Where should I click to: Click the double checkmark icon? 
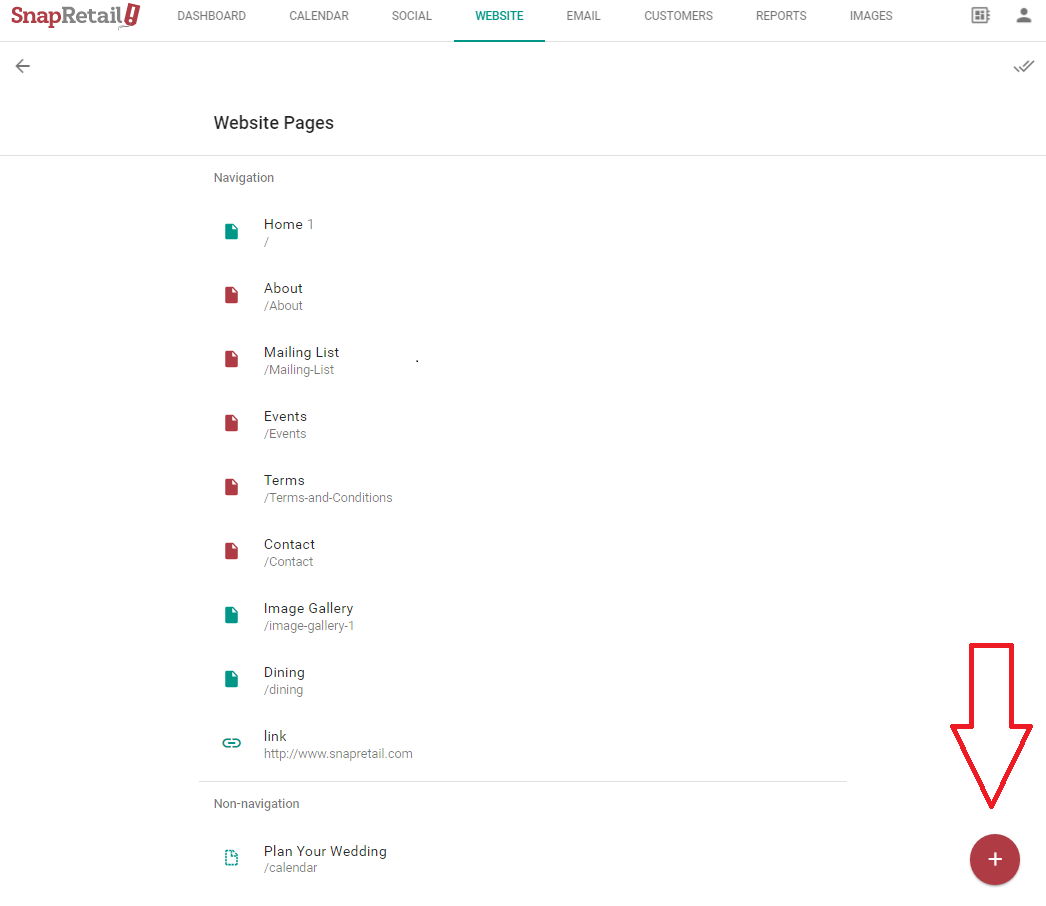[x=1023, y=66]
